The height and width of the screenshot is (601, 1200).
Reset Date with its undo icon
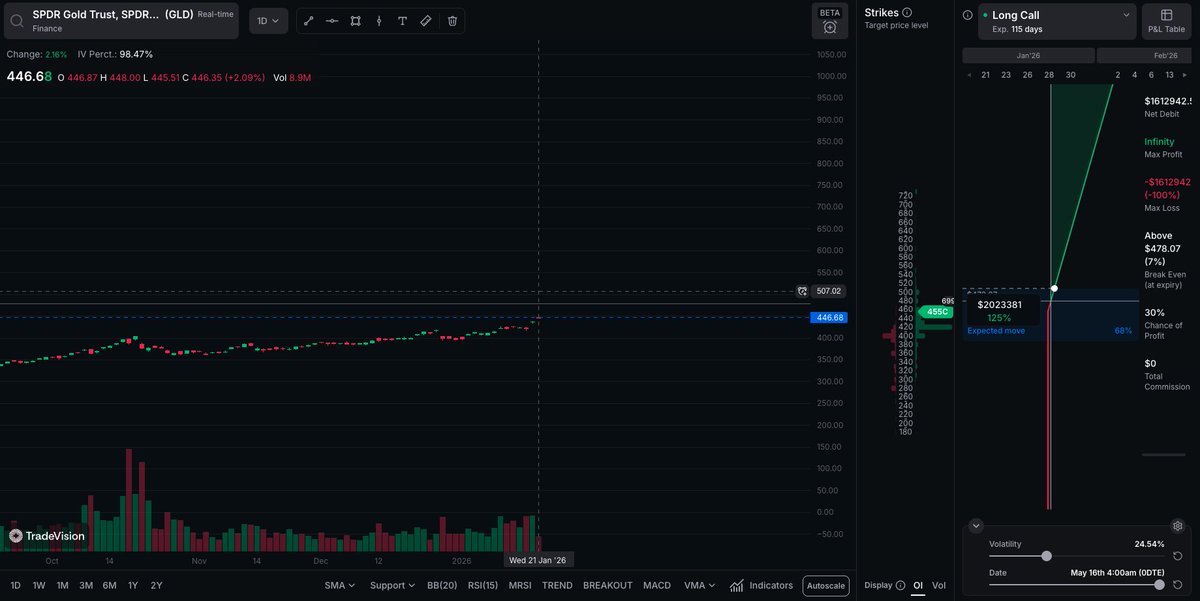pyautogui.click(x=1178, y=585)
